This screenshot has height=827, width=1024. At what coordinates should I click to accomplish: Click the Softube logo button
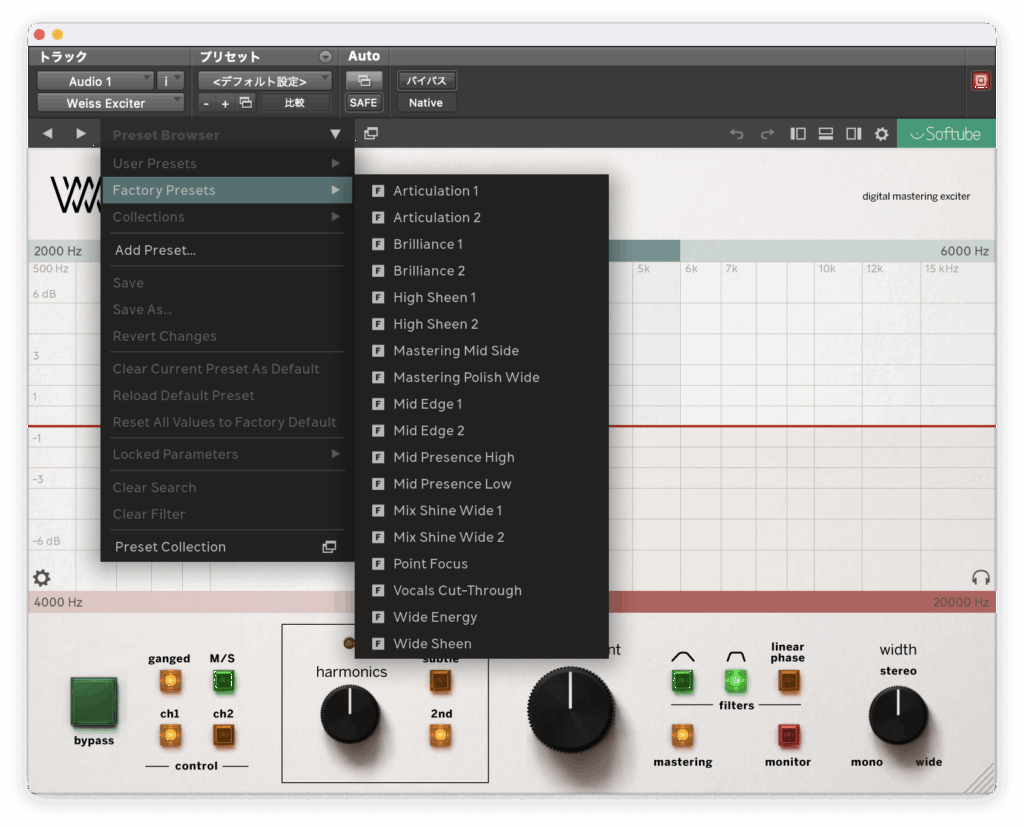[946, 134]
